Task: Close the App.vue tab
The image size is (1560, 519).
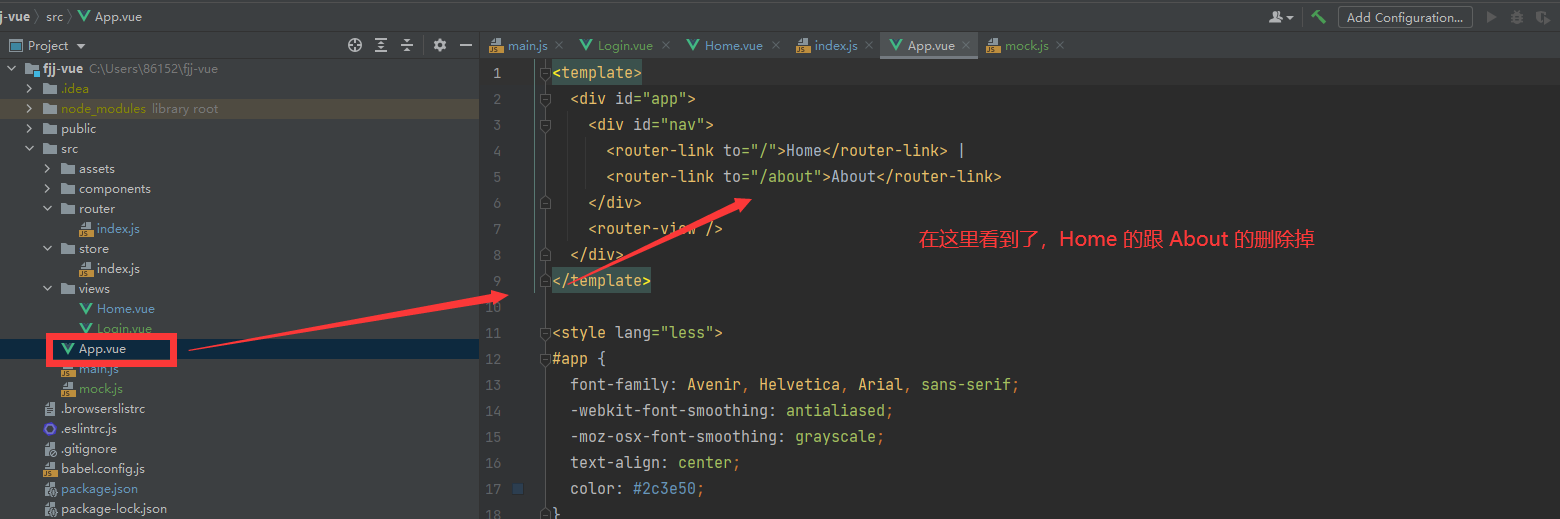Action: (x=966, y=45)
